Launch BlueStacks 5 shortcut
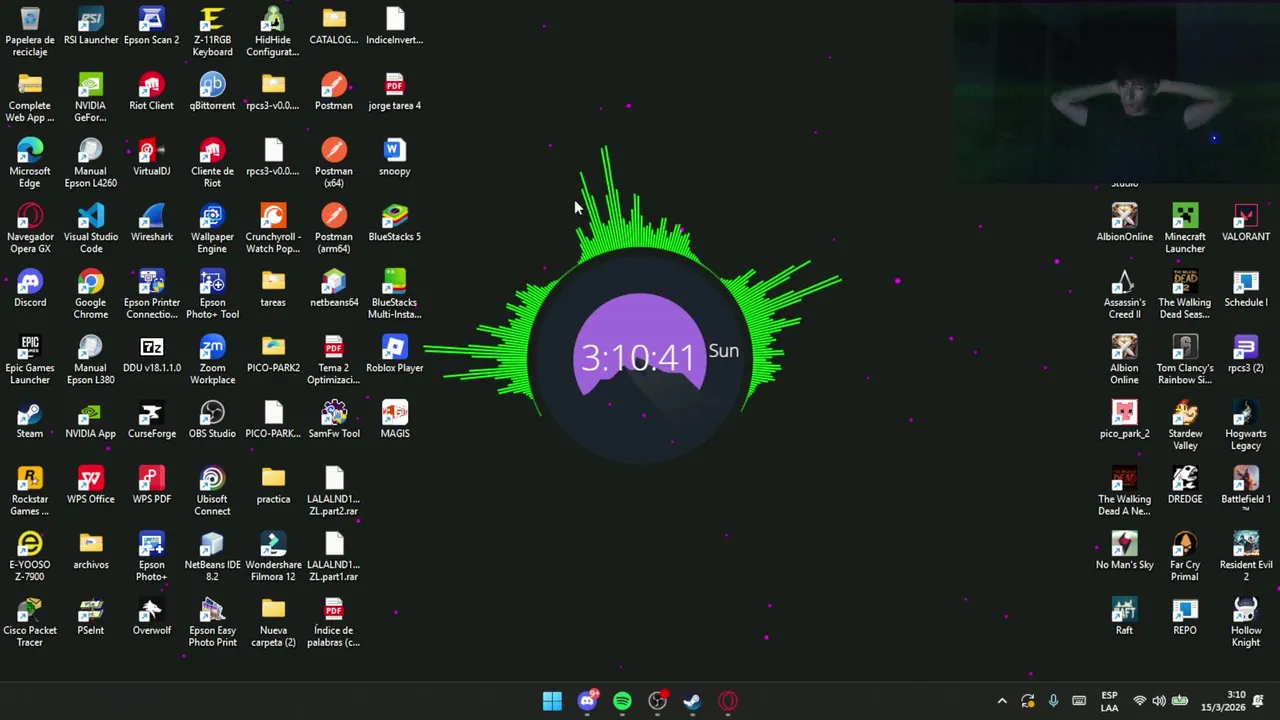The height and width of the screenshot is (720, 1280). tap(394, 224)
